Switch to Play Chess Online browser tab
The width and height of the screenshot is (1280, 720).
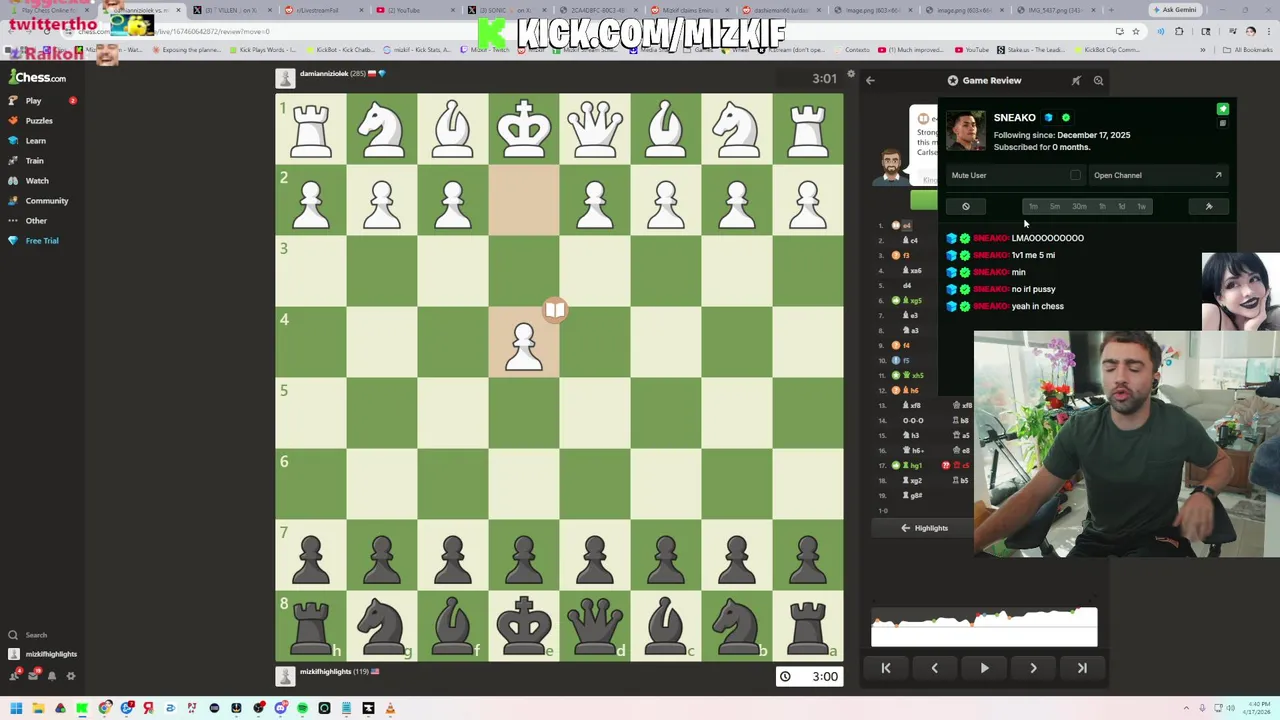click(48, 10)
